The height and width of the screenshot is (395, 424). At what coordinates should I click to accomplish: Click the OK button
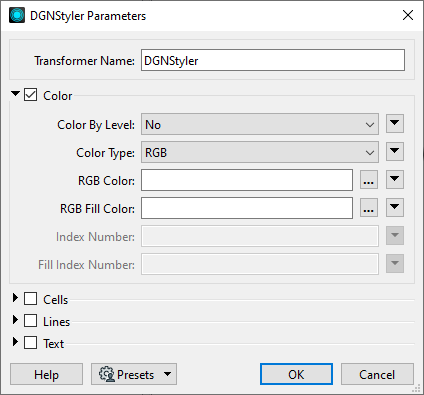pyautogui.click(x=296, y=374)
